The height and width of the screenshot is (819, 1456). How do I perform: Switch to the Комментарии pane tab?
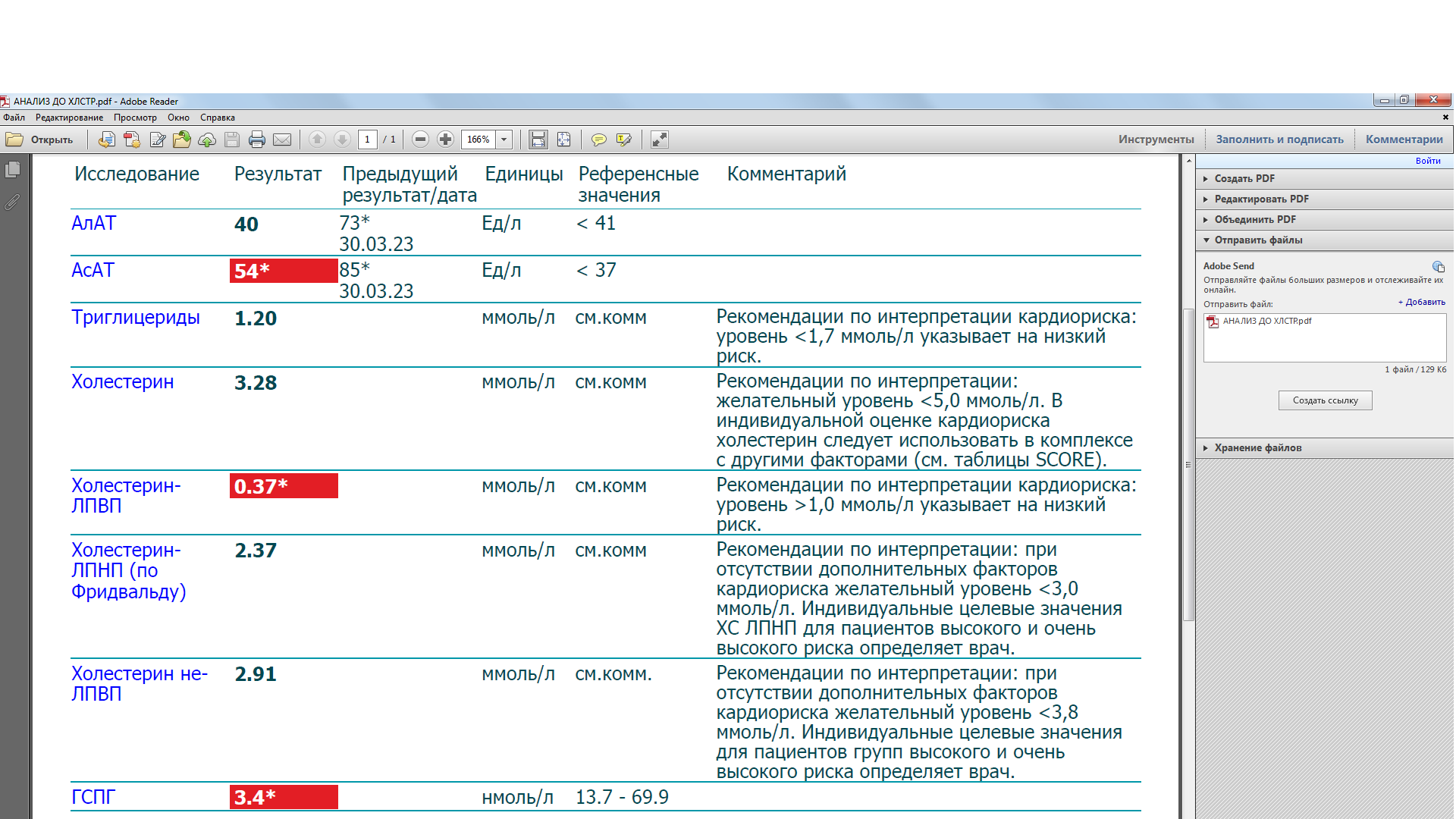[1404, 140]
